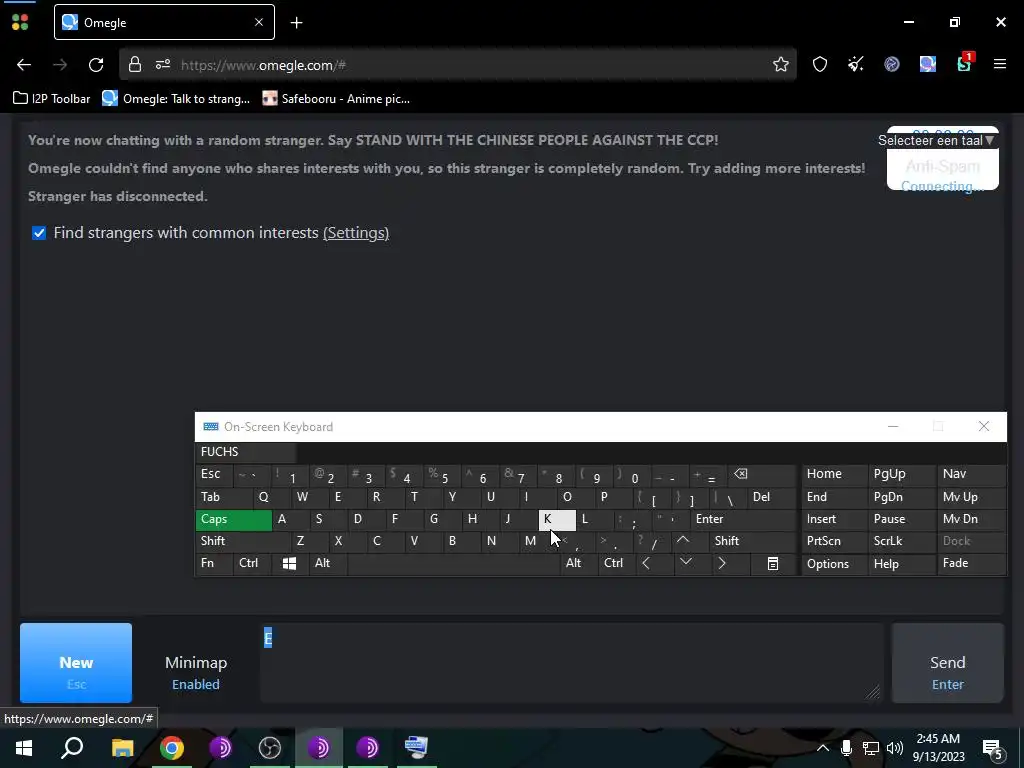This screenshot has height=768, width=1024.
Task: Open the browser hamburger menu
Action: [999, 64]
